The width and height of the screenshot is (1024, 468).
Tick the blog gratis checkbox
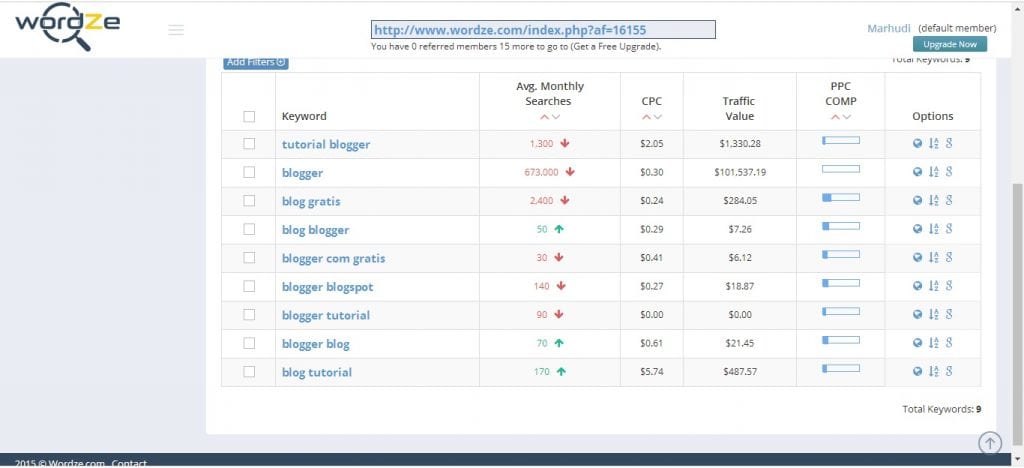(249, 201)
